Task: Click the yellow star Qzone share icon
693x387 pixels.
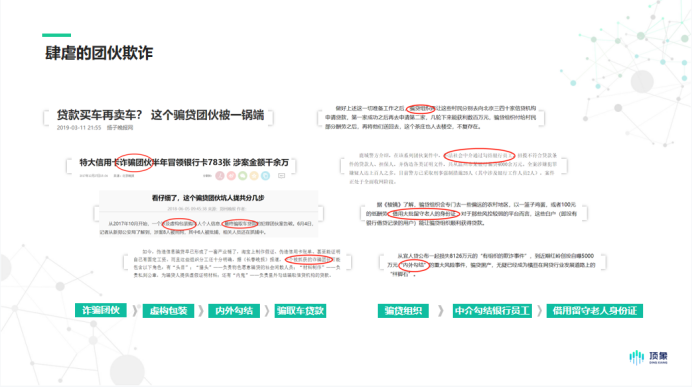Action: pos(254,176)
